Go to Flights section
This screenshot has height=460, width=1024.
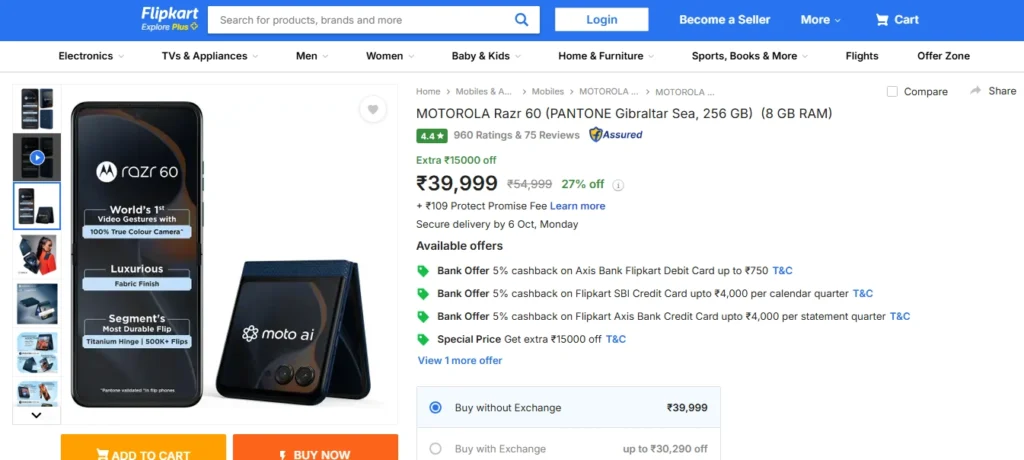point(861,56)
